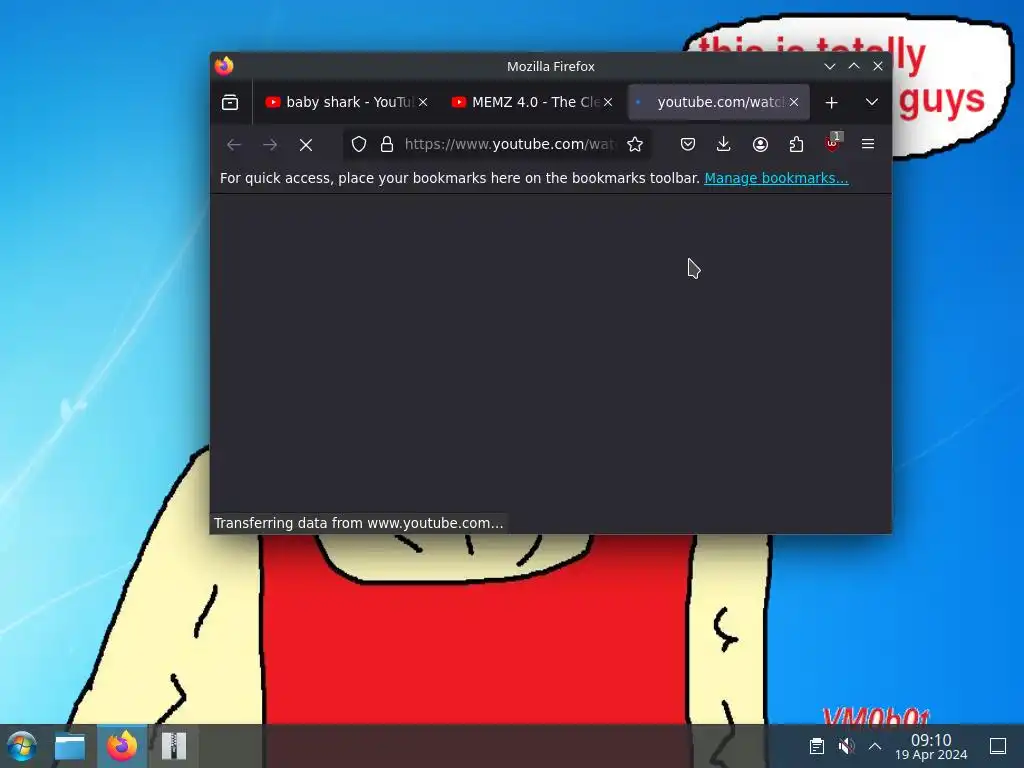Switch to the MEMZ 4.0 tab

(532, 103)
